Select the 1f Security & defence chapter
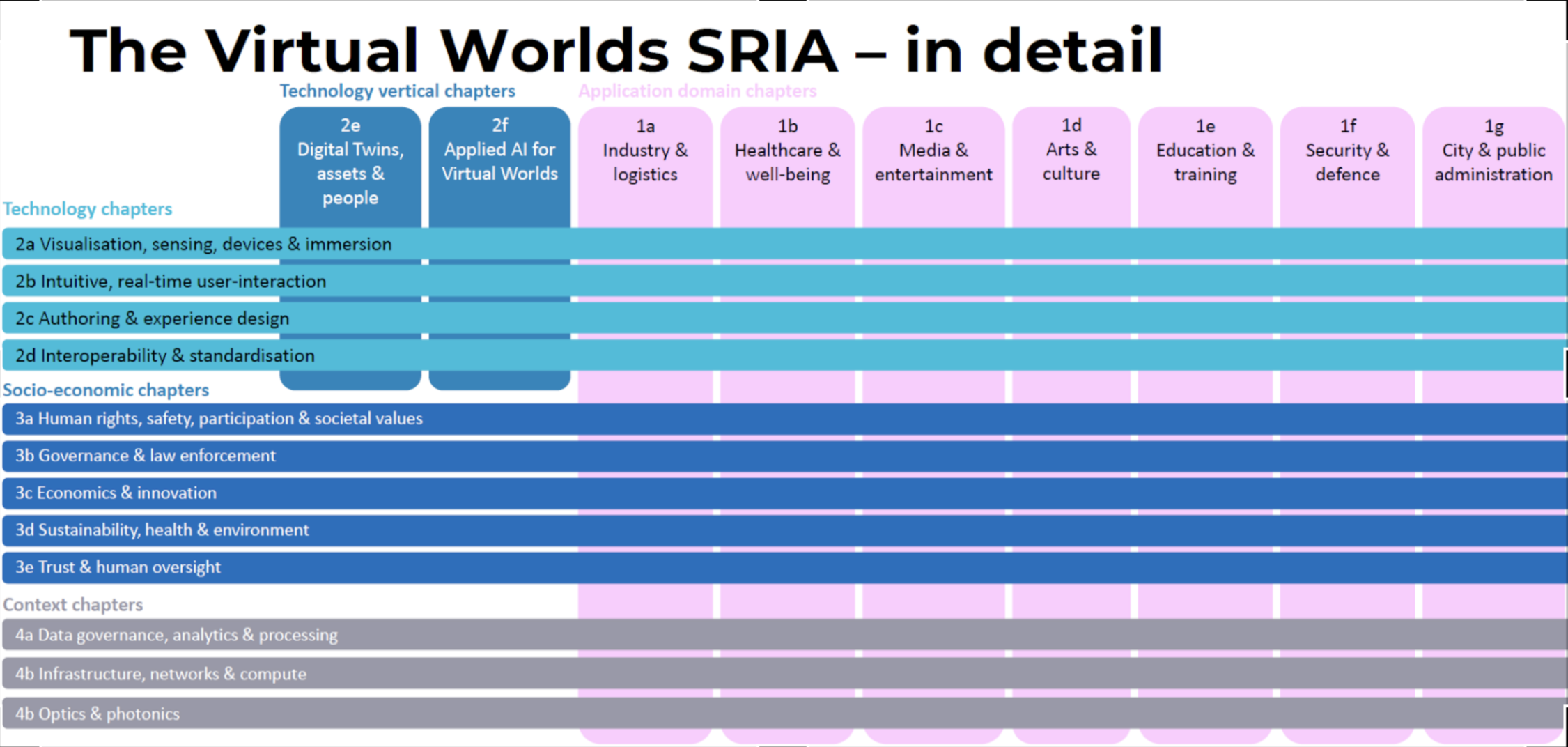Image resolution: width=1568 pixels, height=747 pixels. 1347,151
